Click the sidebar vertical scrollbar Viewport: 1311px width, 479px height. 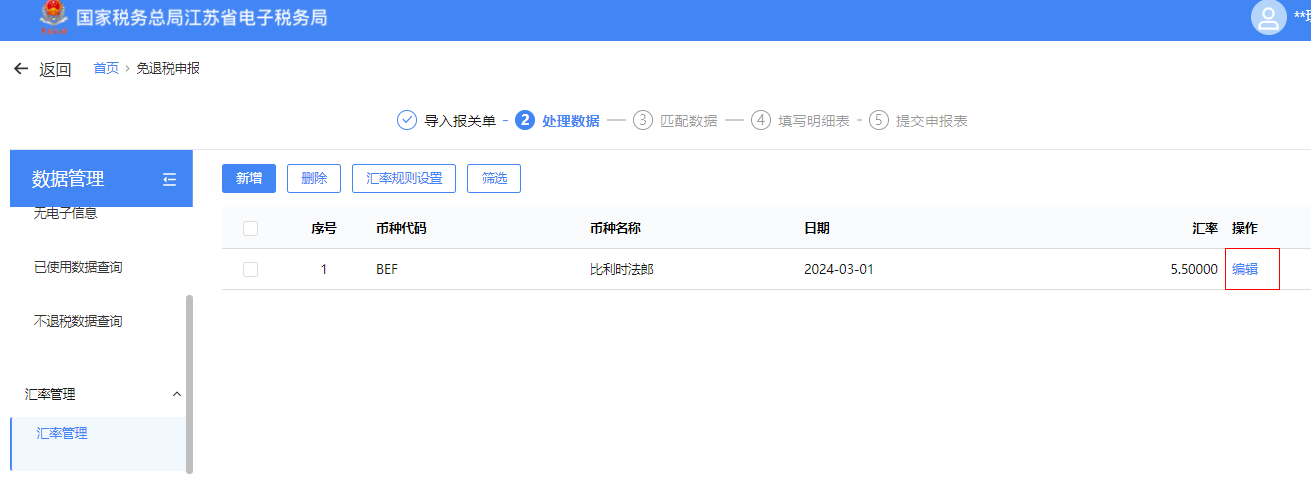[190, 380]
